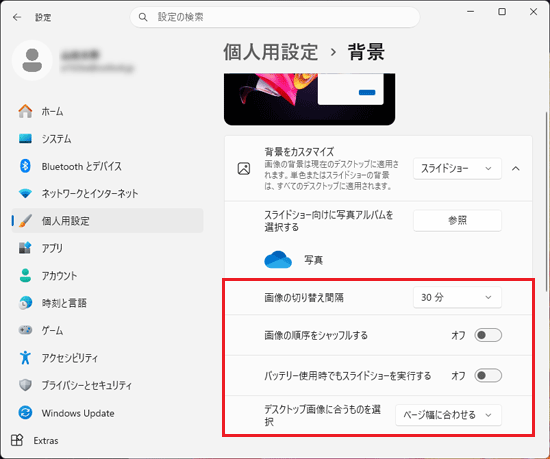
Task: Open プライバシーとセキュリティ category
Action: click(107, 385)
